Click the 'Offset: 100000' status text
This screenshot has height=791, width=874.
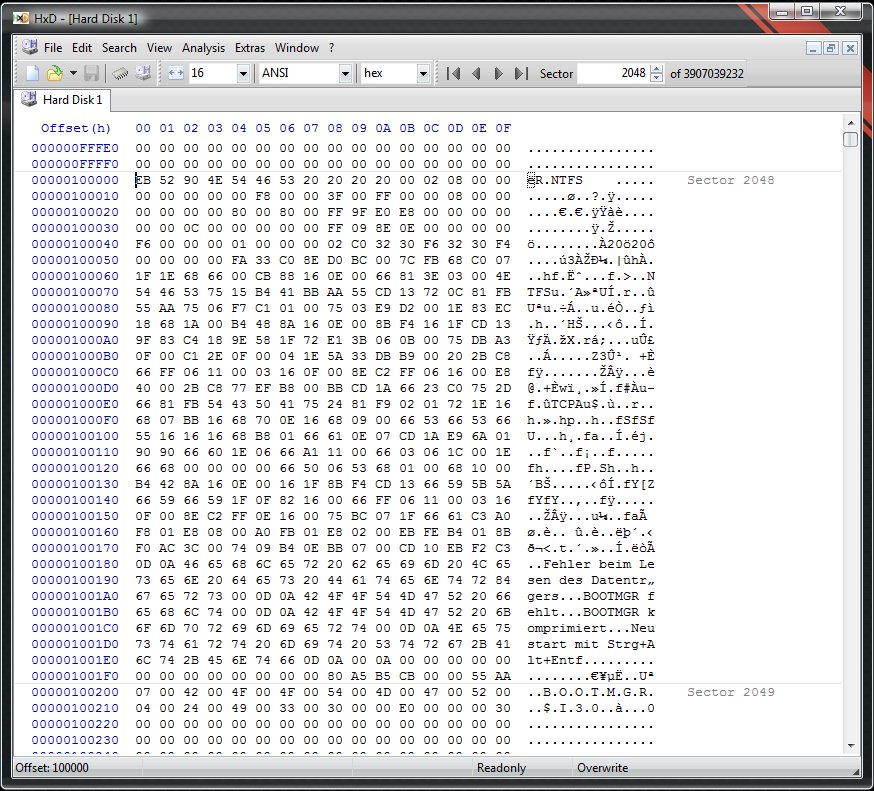coord(52,768)
